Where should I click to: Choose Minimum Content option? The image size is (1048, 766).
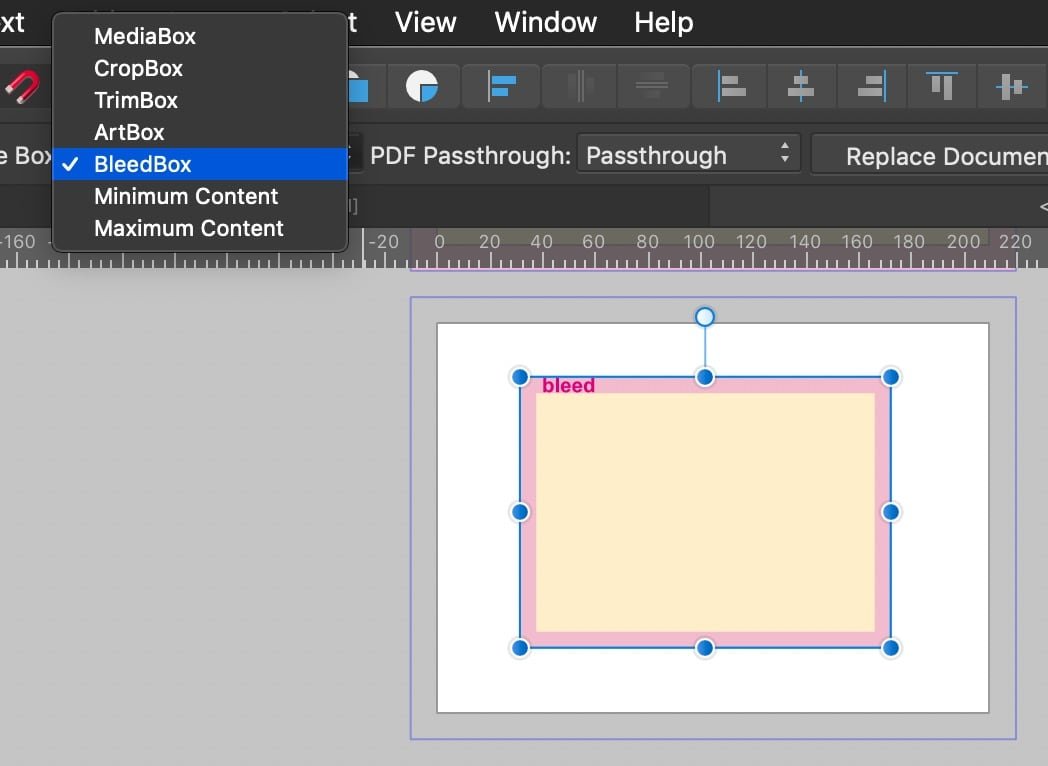point(185,196)
